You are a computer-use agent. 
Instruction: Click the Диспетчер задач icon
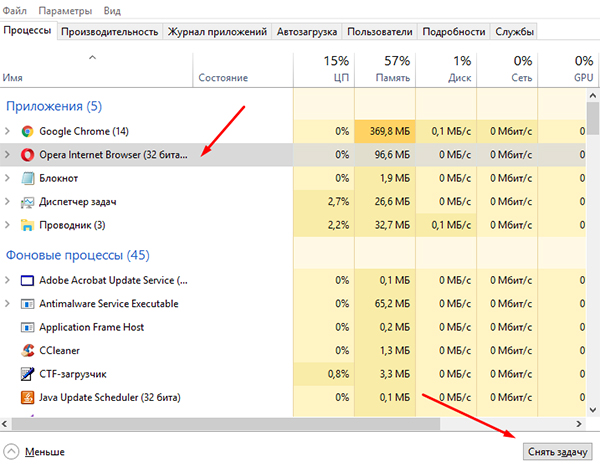[27, 202]
